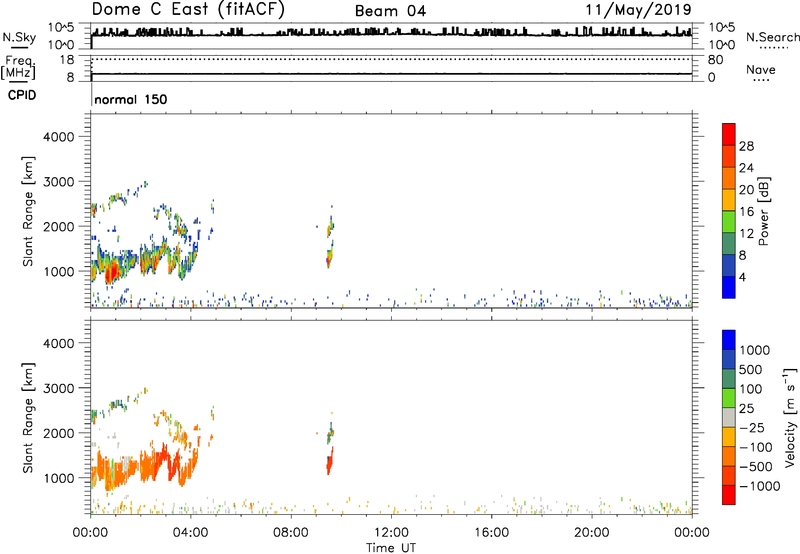Click the "20" power colorbar label

tap(746, 190)
